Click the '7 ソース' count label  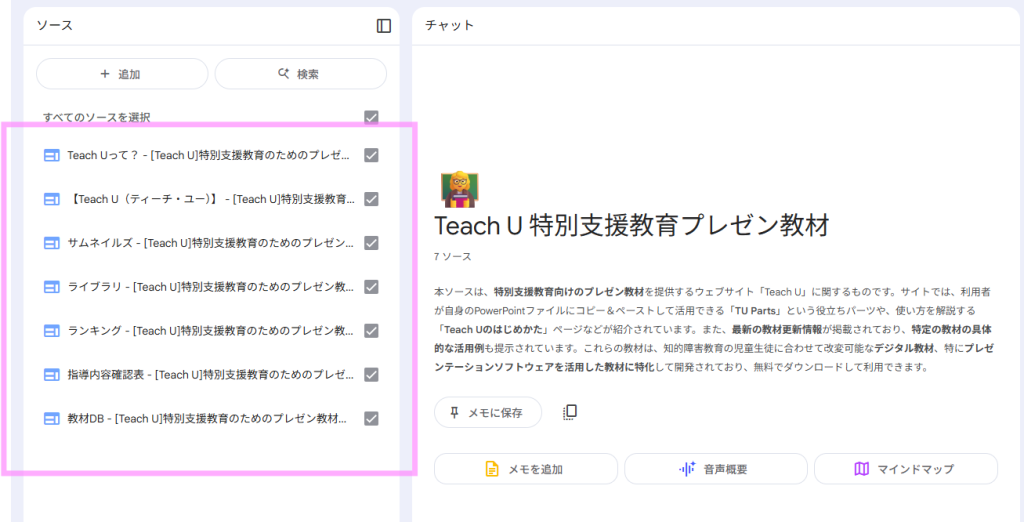[x=452, y=257]
